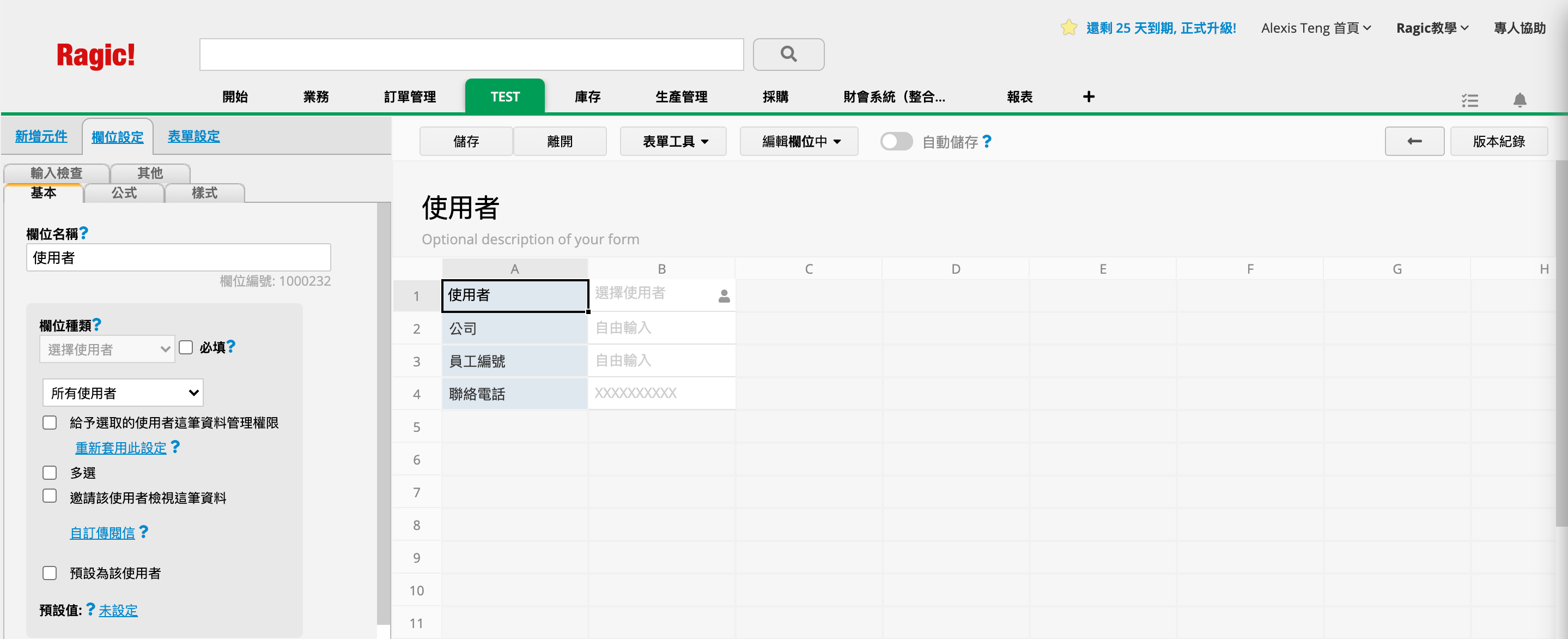Select the 基本 sub-tab
The image size is (1568, 639).
(43, 192)
